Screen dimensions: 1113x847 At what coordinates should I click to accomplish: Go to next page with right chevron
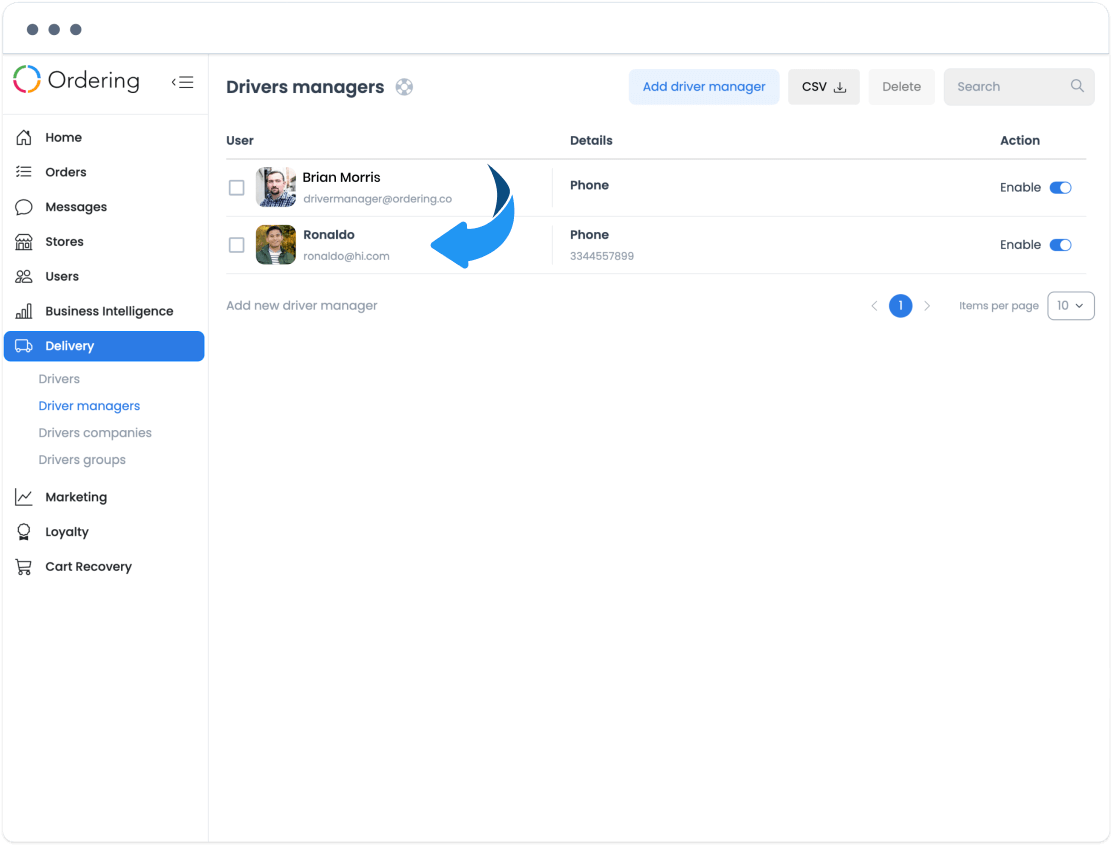click(x=927, y=306)
